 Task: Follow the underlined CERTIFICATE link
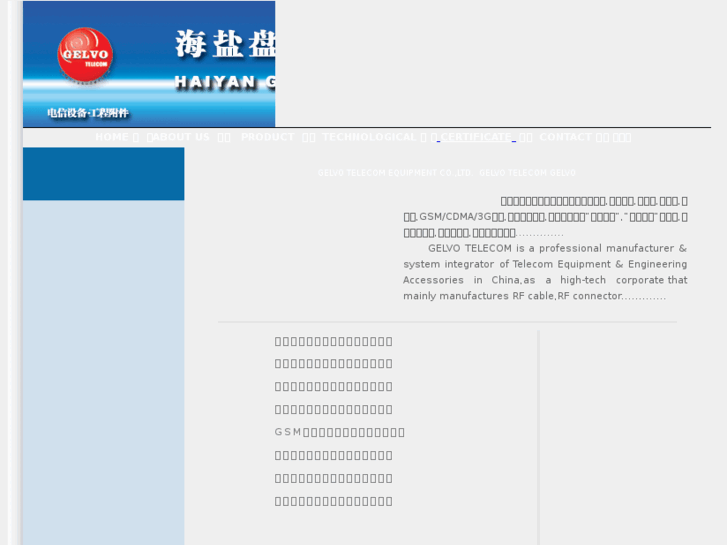[x=476, y=137]
